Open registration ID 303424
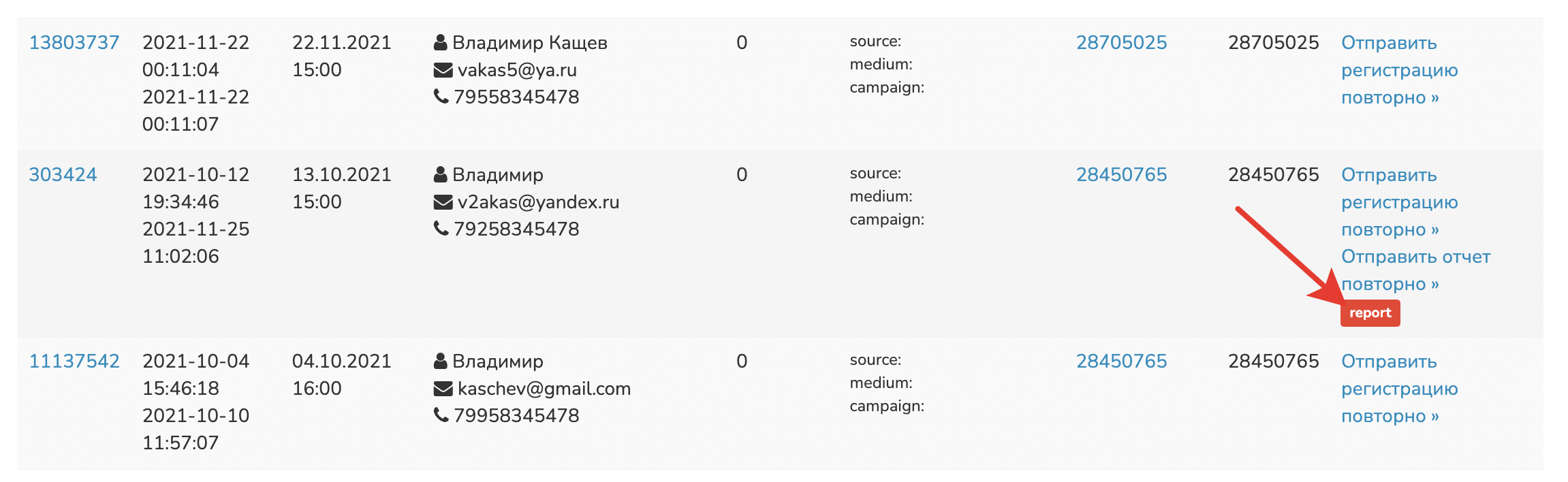Image resolution: width=1568 pixels, height=482 pixels. [x=63, y=174]
